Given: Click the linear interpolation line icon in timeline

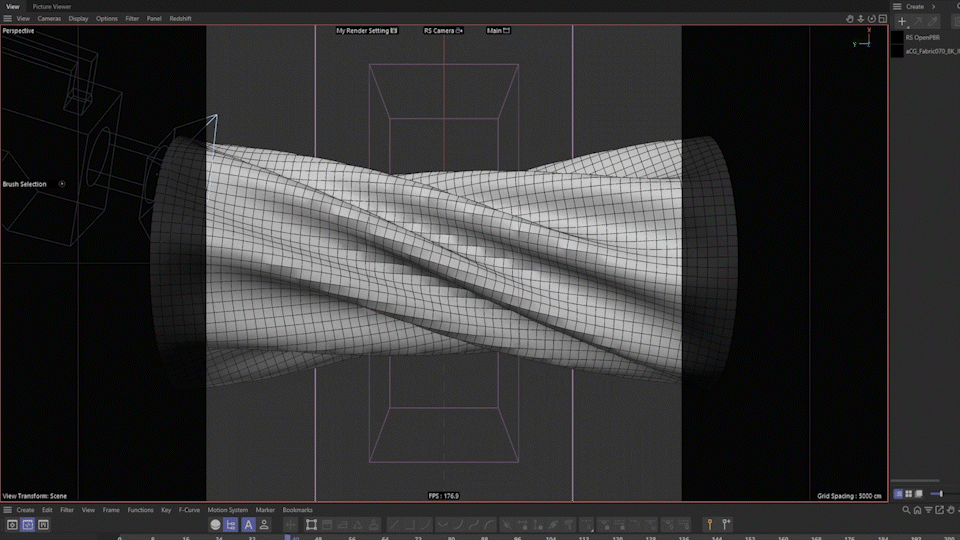Looking at the screenshot, I should (394, 525).
